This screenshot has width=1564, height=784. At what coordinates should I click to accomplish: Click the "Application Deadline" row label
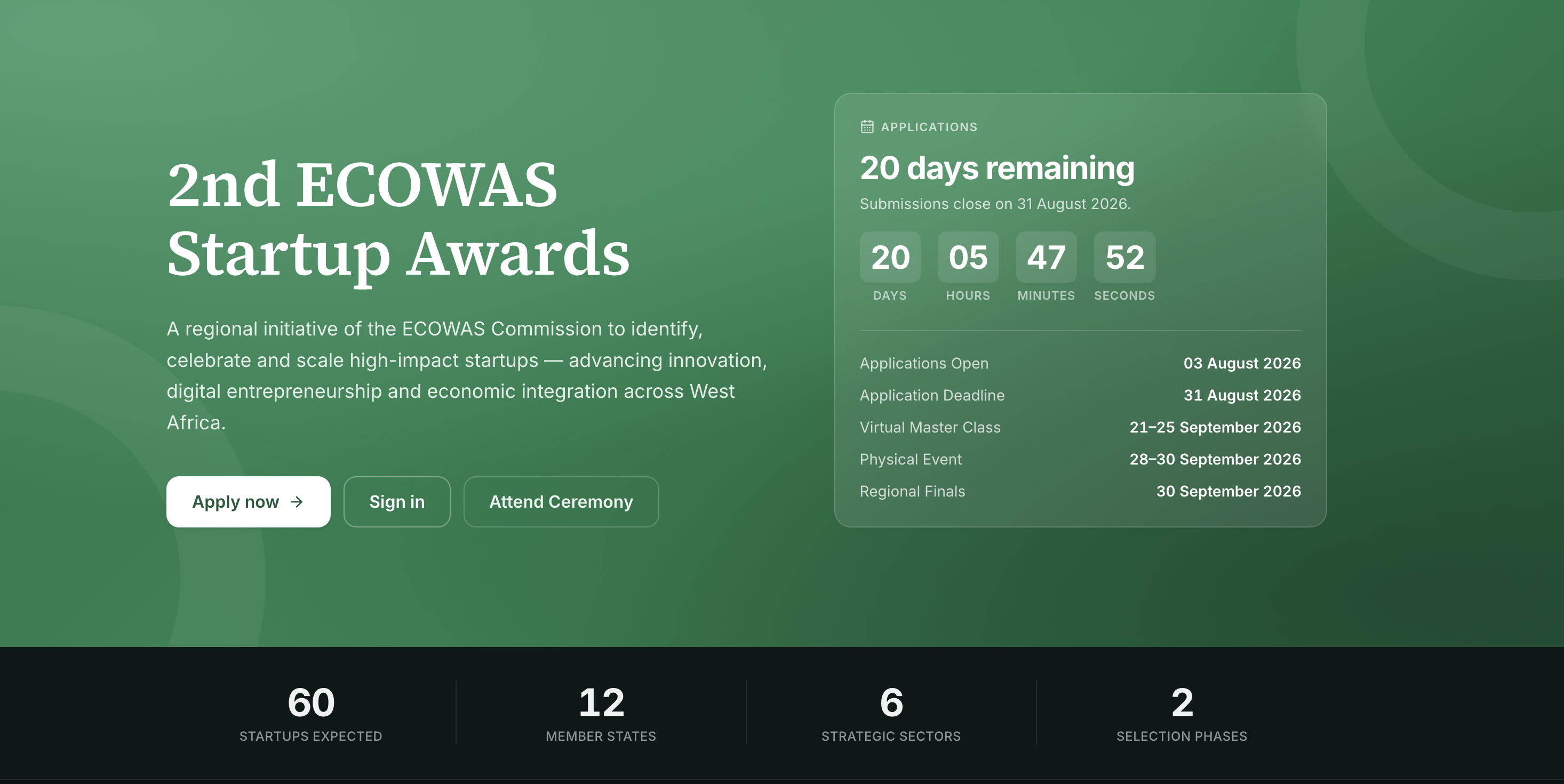932,396
